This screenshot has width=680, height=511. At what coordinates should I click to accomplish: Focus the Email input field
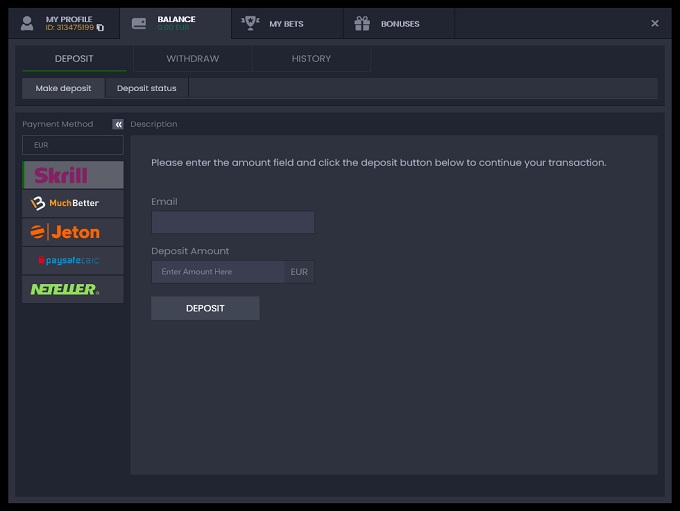click(x=233, y=222)
